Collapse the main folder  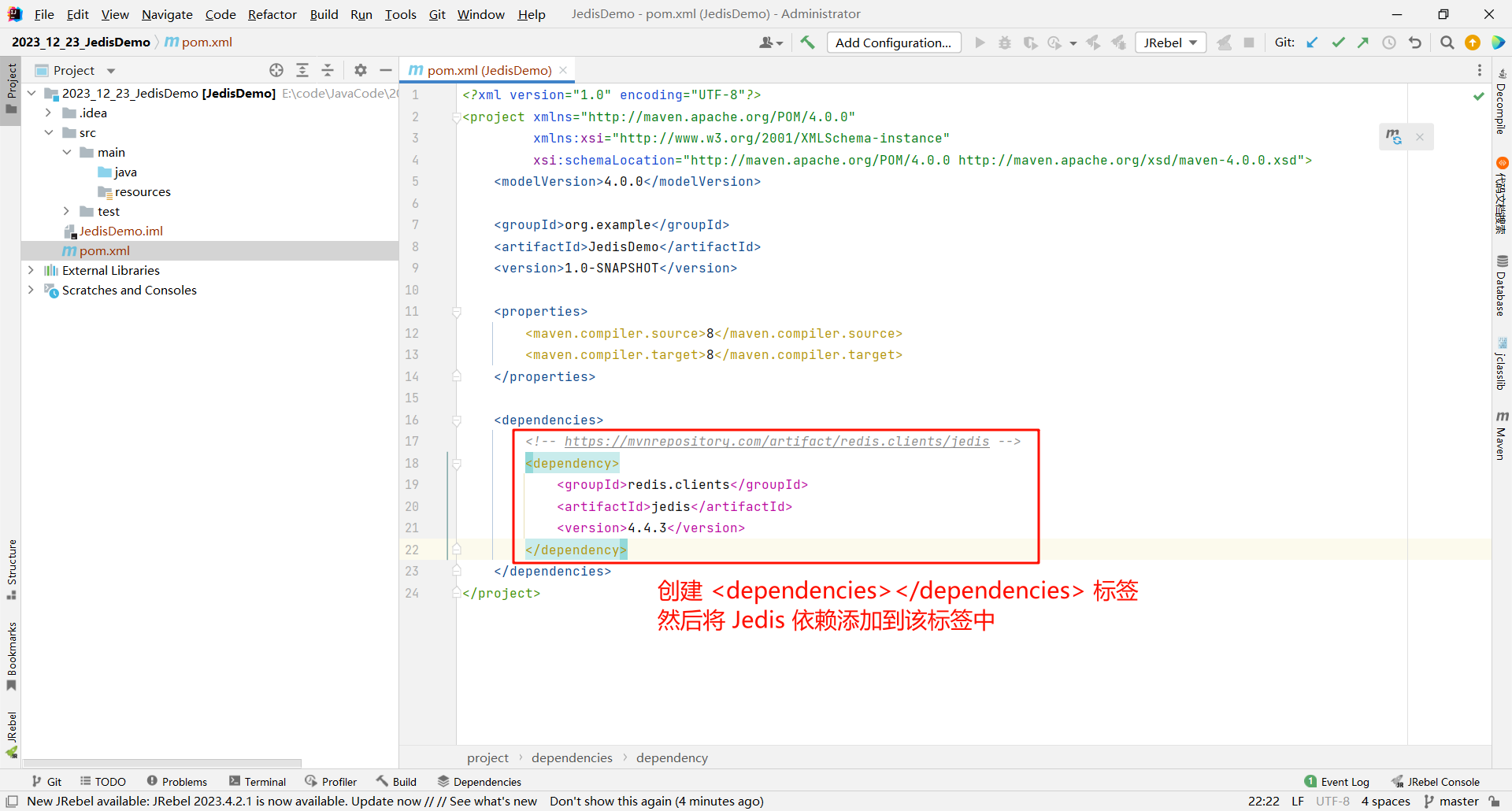pyautogui.click(x=67, y=152)
